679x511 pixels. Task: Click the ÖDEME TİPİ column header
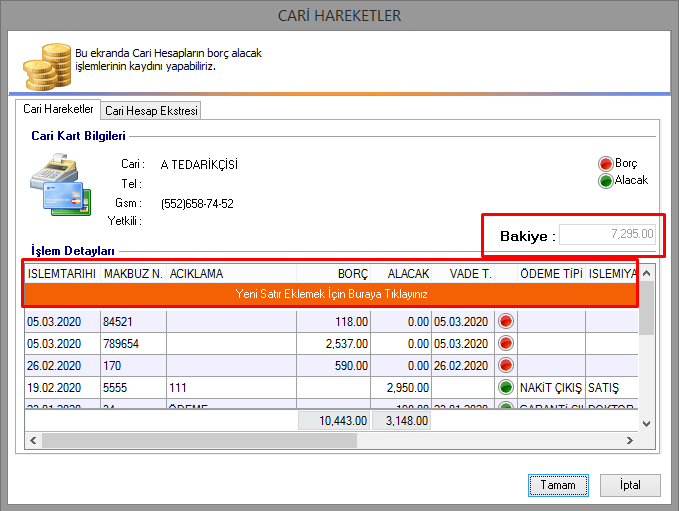tap(551, 274)
